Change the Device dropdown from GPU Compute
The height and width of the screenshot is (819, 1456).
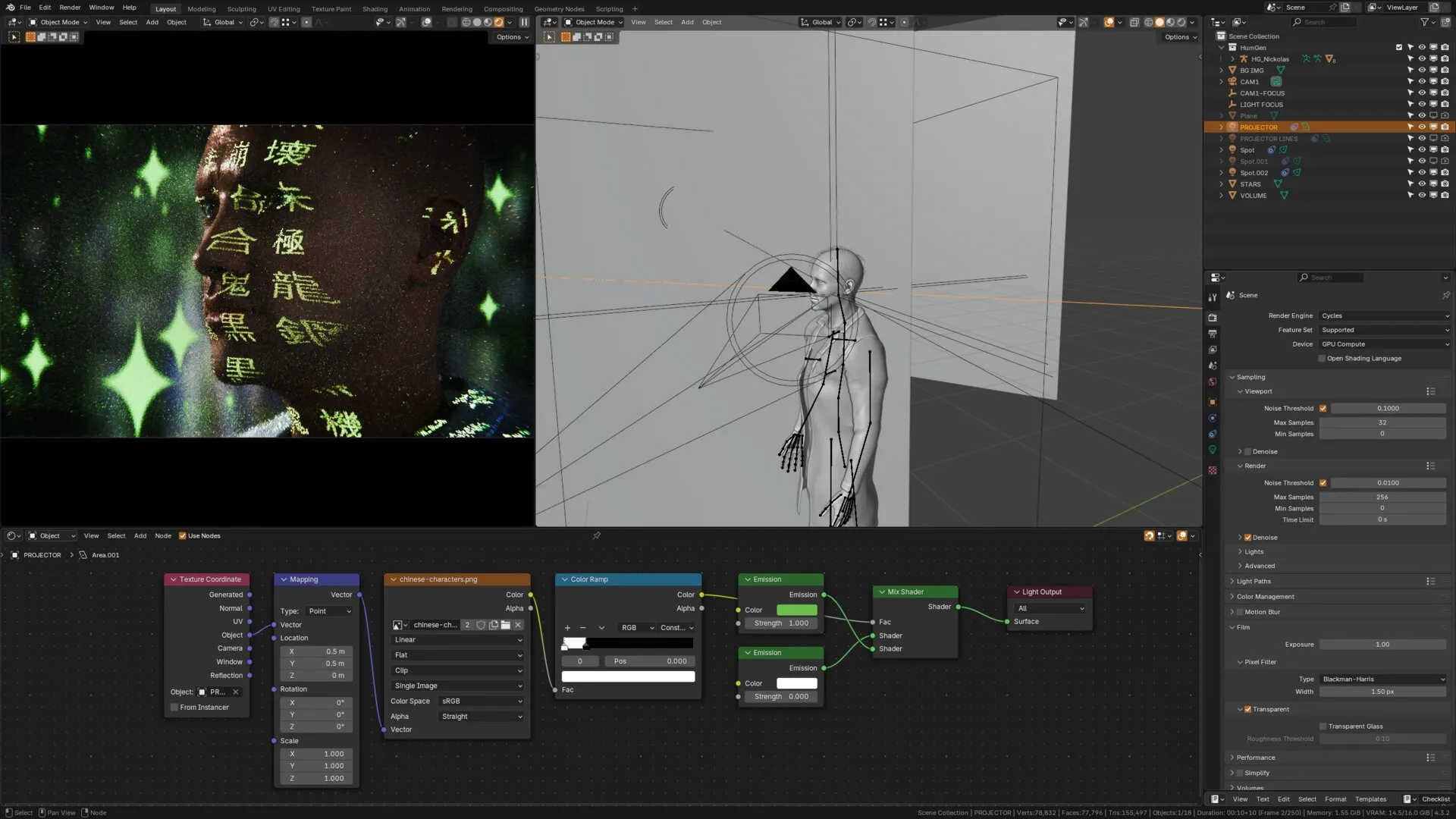(1385, 344)
